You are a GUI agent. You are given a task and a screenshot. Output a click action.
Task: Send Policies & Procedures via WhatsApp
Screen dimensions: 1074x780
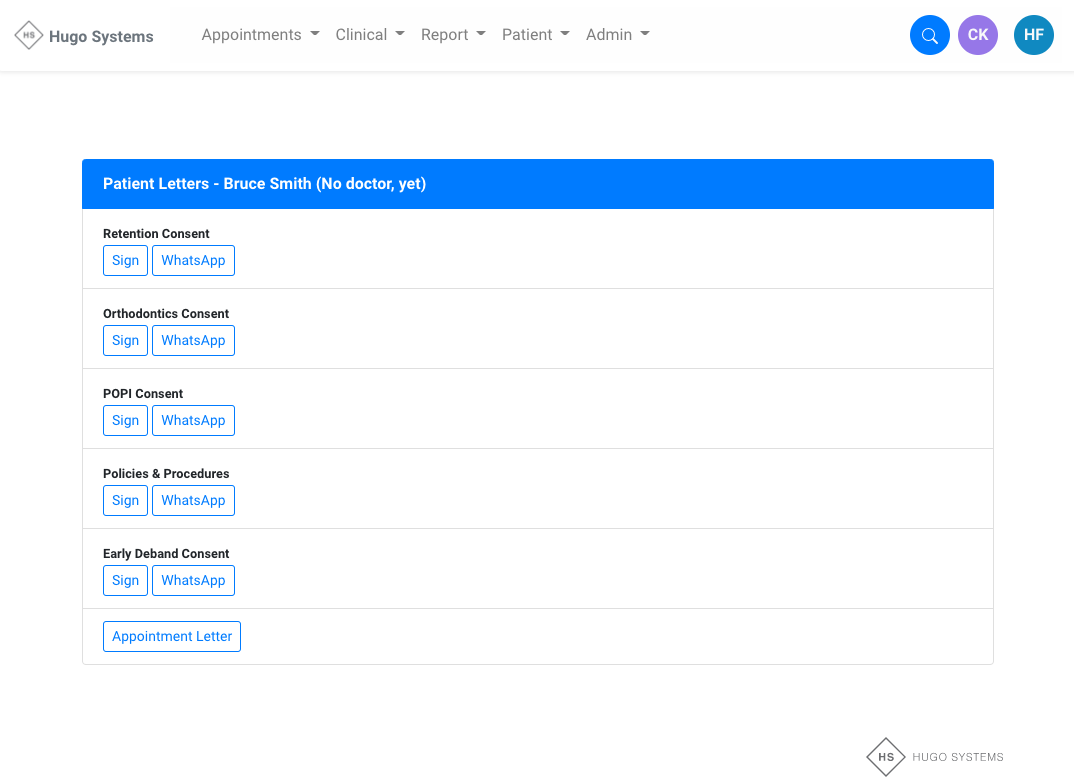193,500
